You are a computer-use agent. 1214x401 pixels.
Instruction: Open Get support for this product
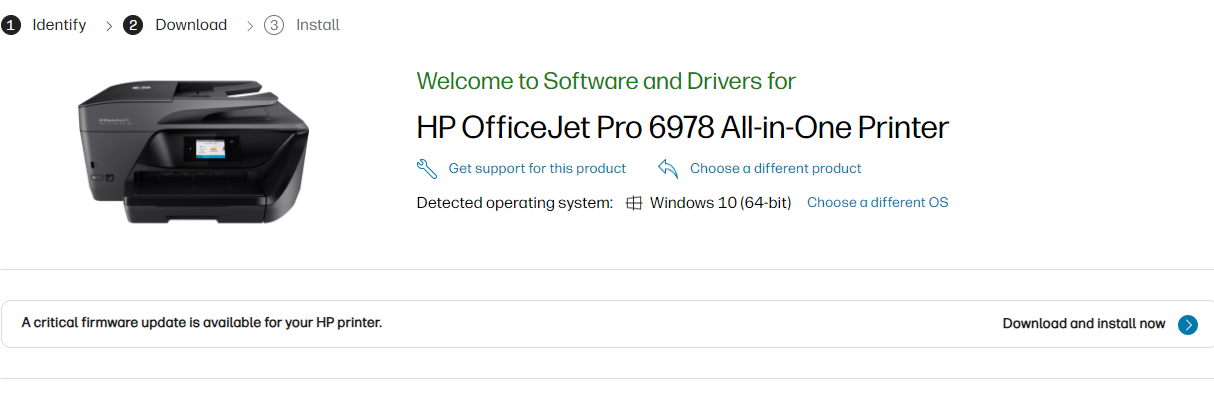537,168
